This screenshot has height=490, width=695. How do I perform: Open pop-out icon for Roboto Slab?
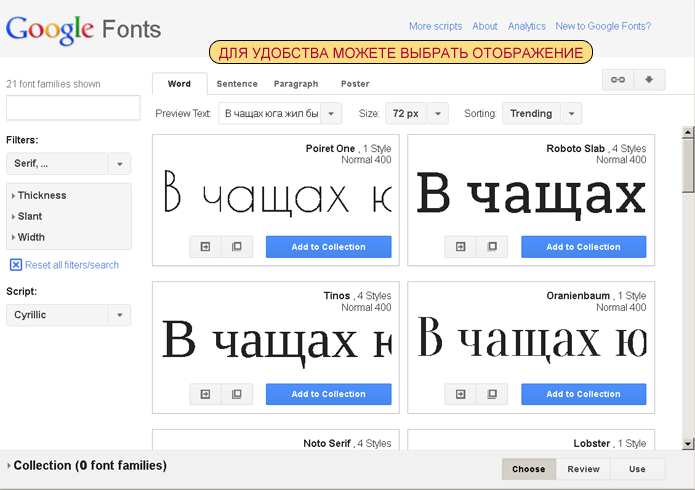[492, 247]
